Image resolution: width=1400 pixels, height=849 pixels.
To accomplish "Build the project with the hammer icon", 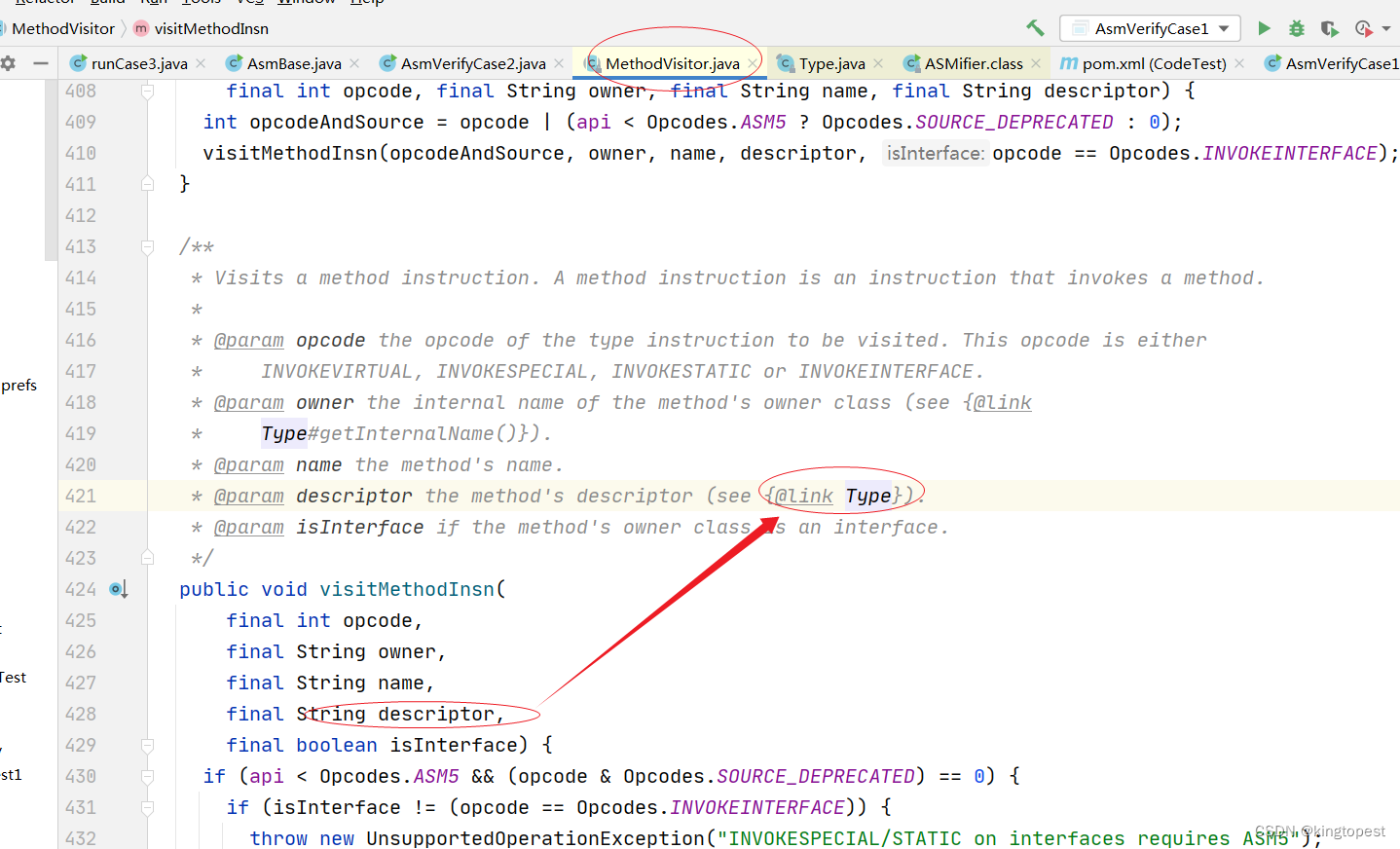I will (1035, 27).
